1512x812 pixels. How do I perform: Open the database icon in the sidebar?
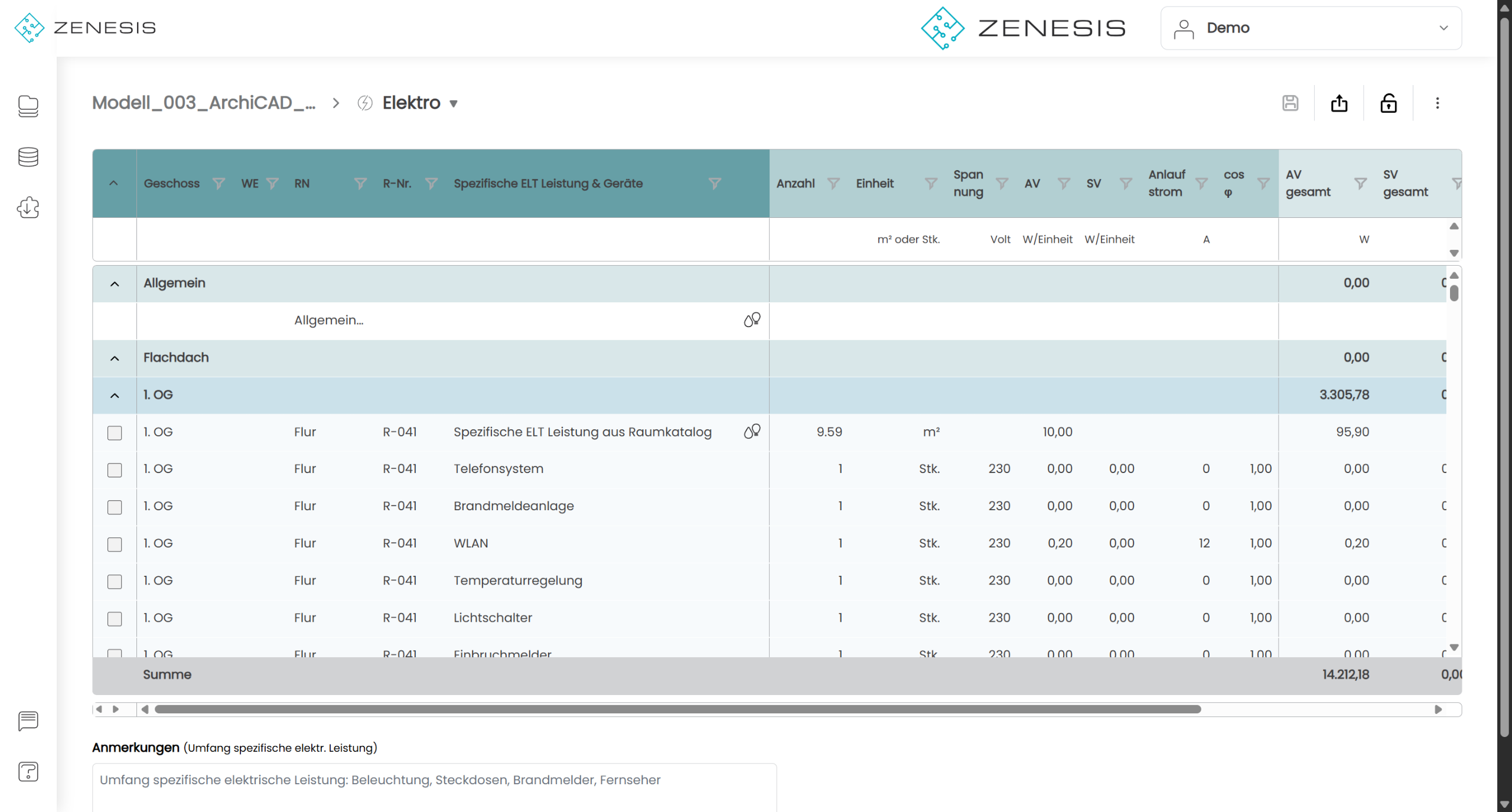pos(28,157)
